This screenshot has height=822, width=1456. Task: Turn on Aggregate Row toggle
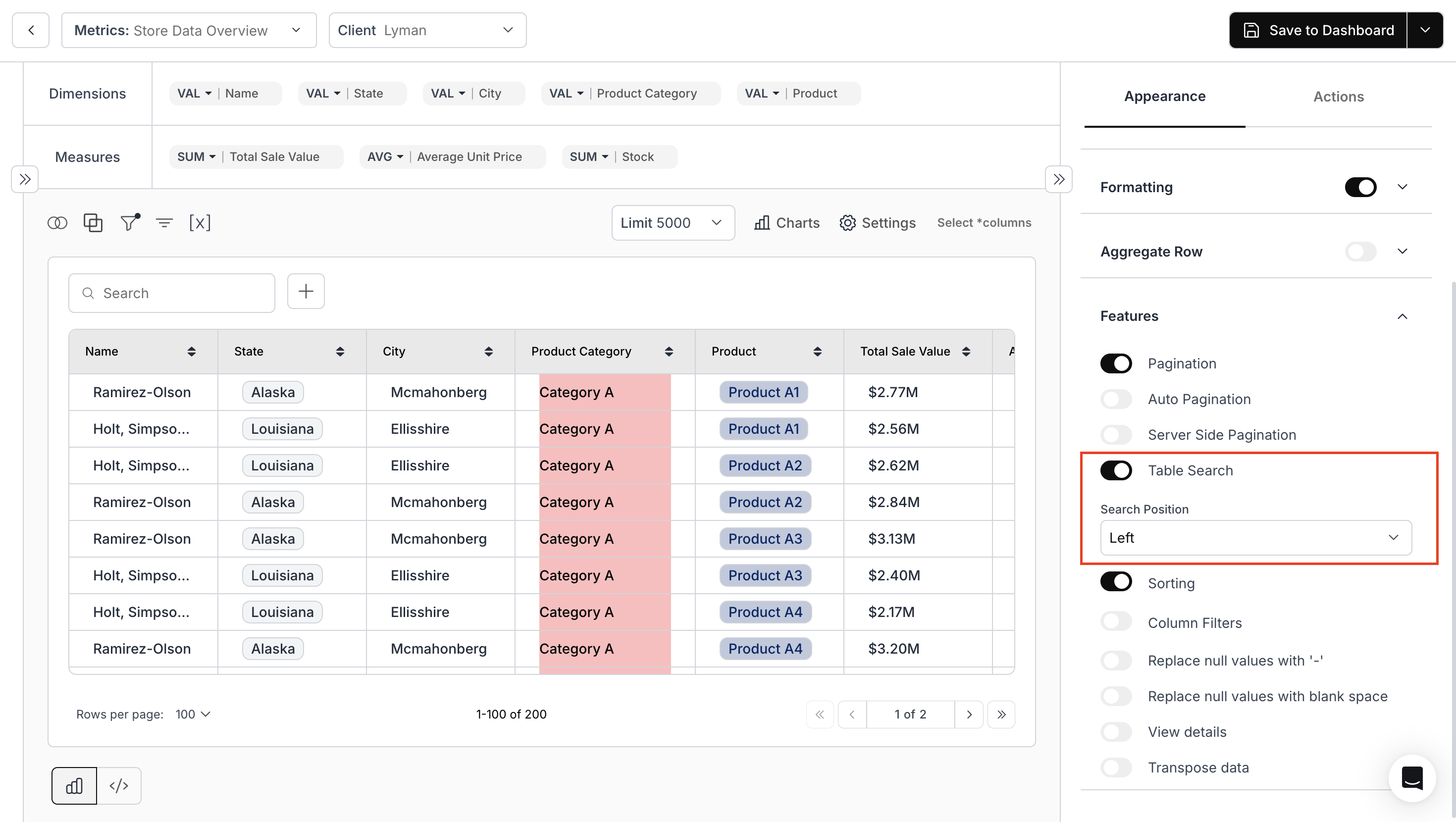[1360, 252]
